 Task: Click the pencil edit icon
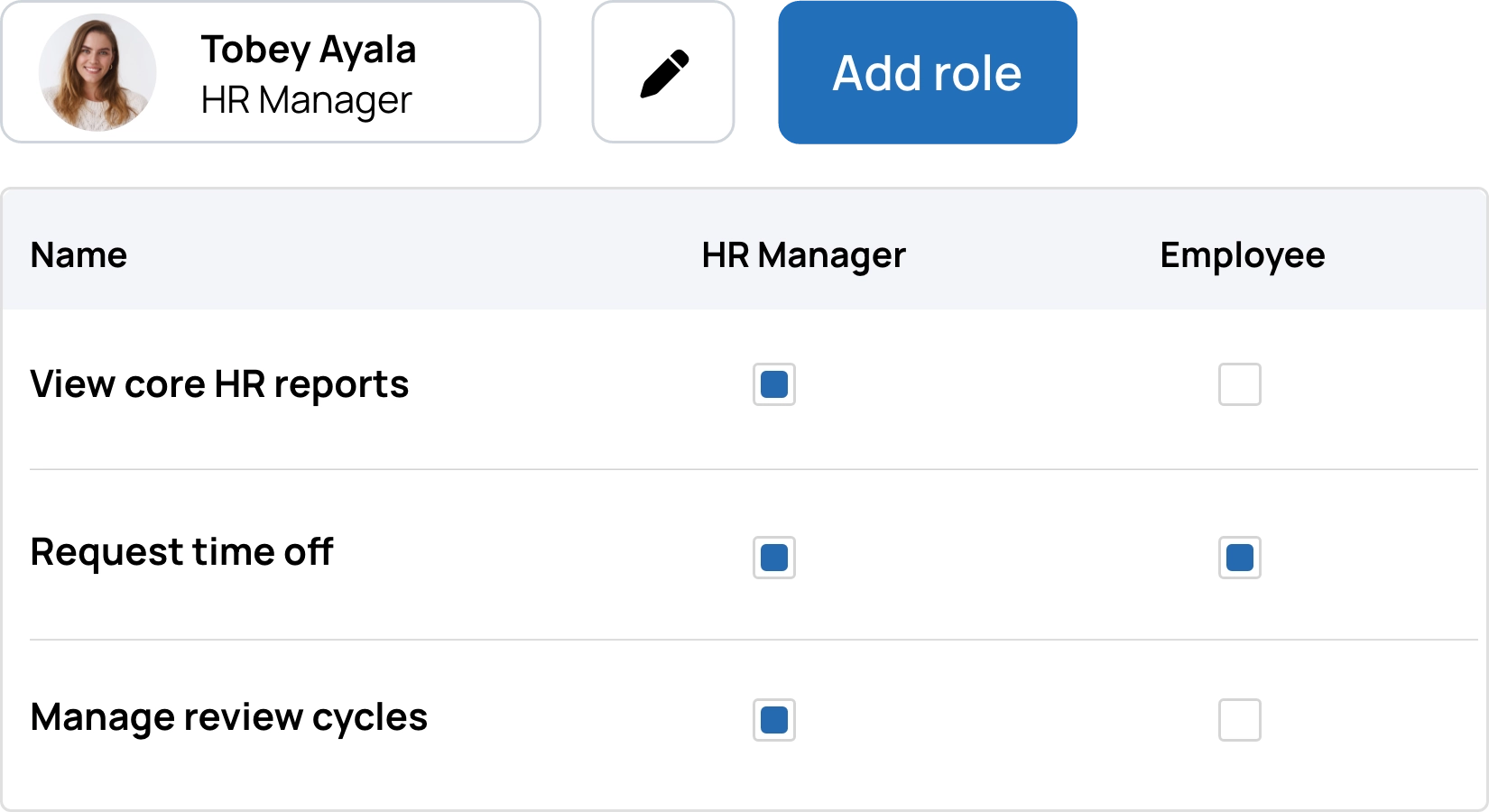[664, 73]
